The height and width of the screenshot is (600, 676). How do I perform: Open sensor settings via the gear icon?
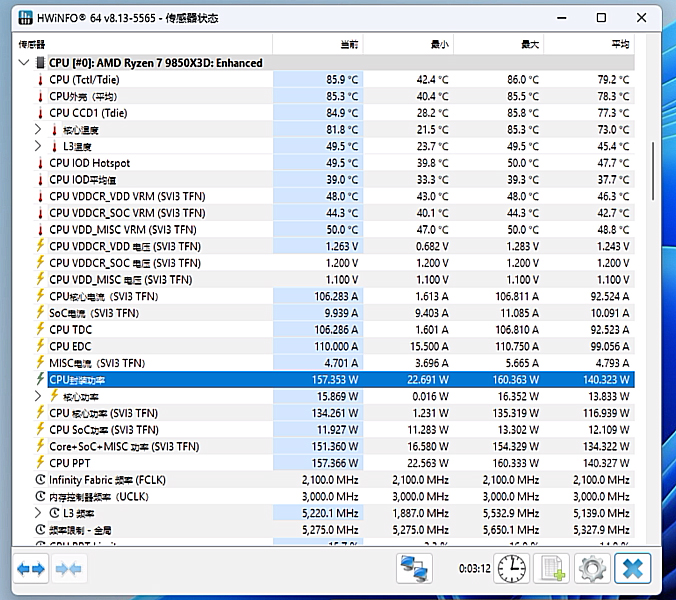[x=592, y=568]
